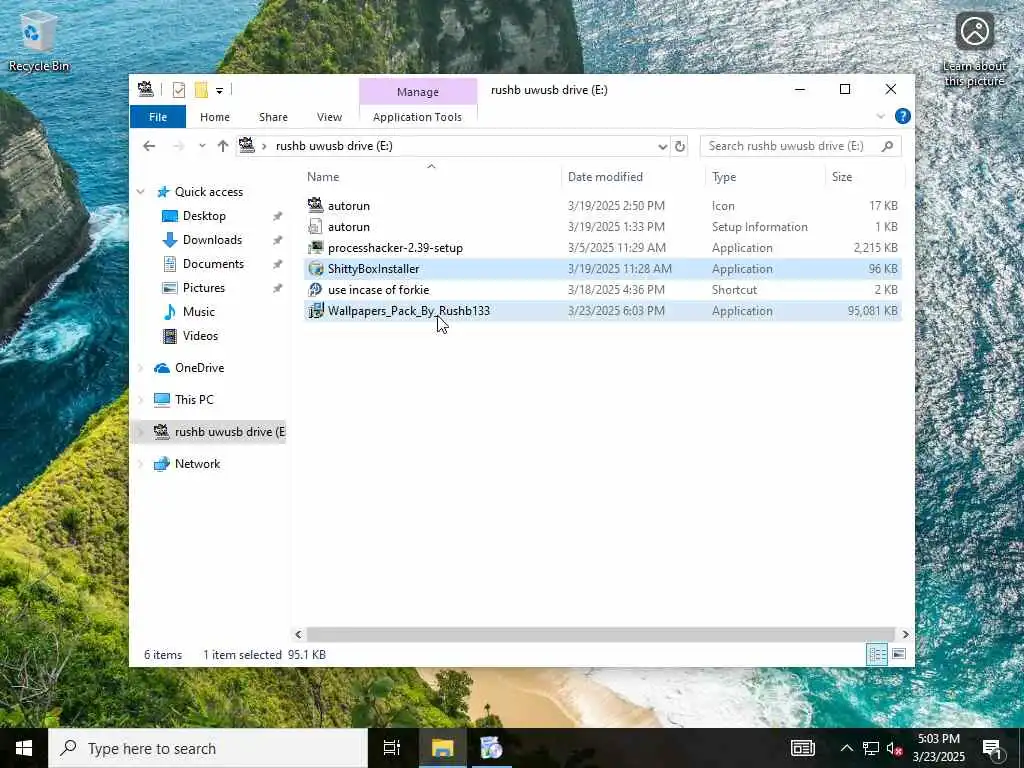Switch to Details view layout
Screen dimensions: 1024x768
(877, 654)
